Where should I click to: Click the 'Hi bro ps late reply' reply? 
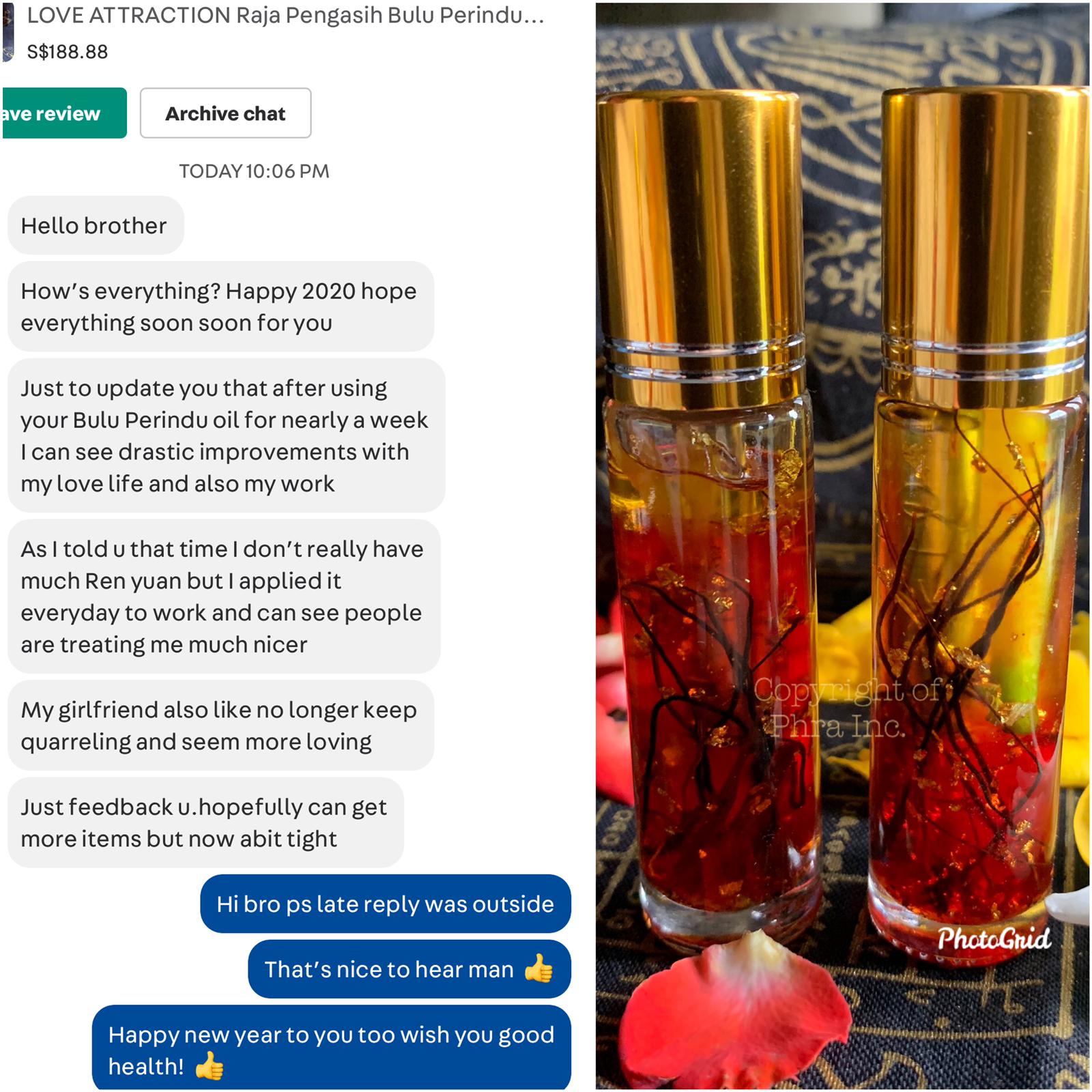(386, 904)
